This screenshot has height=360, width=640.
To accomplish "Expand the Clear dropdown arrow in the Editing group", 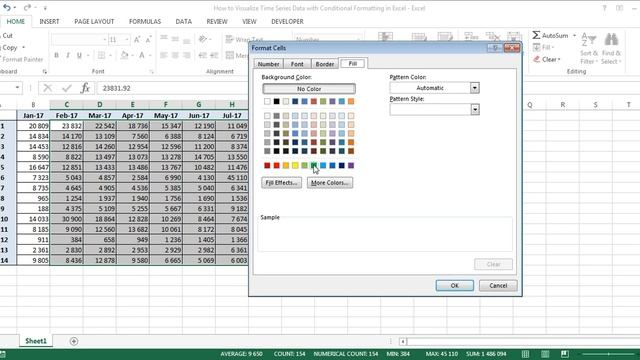I will [x=559, y=60].
